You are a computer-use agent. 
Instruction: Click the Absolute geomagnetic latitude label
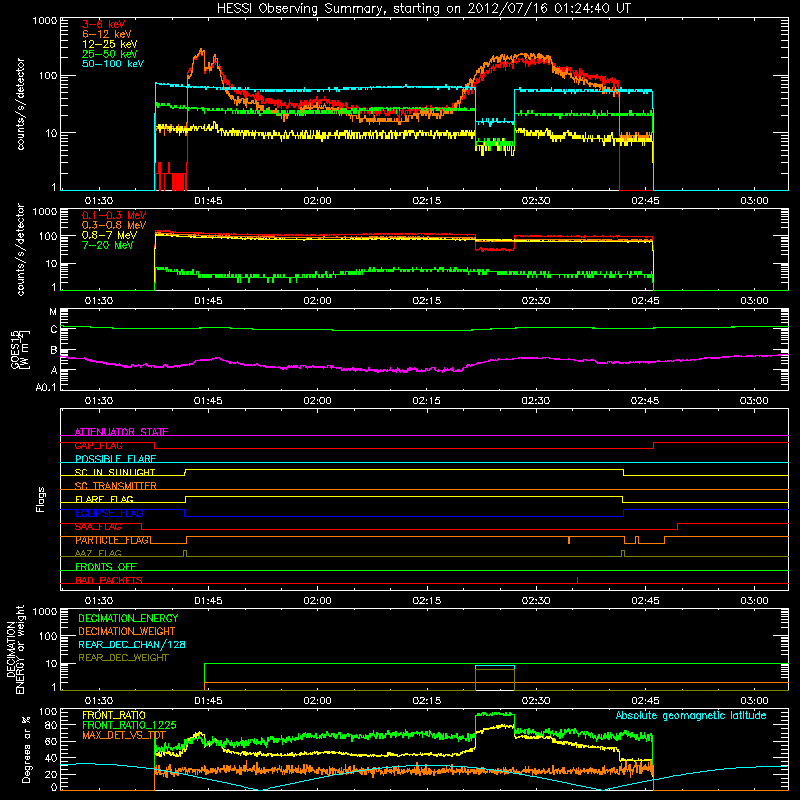691,715
